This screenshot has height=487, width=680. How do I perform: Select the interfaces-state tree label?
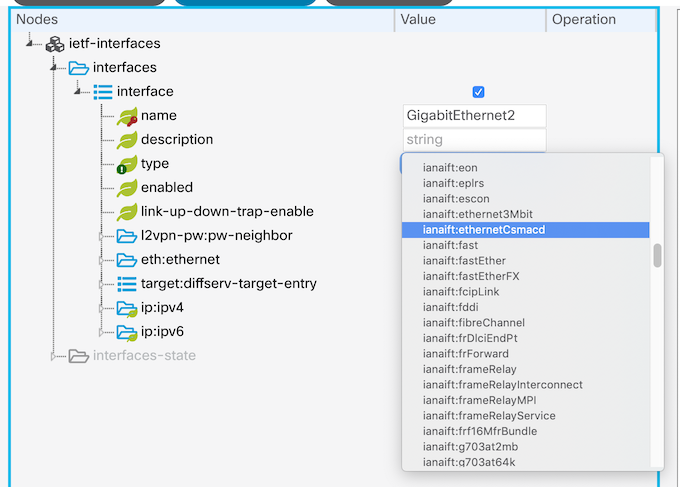coord(144,356)
